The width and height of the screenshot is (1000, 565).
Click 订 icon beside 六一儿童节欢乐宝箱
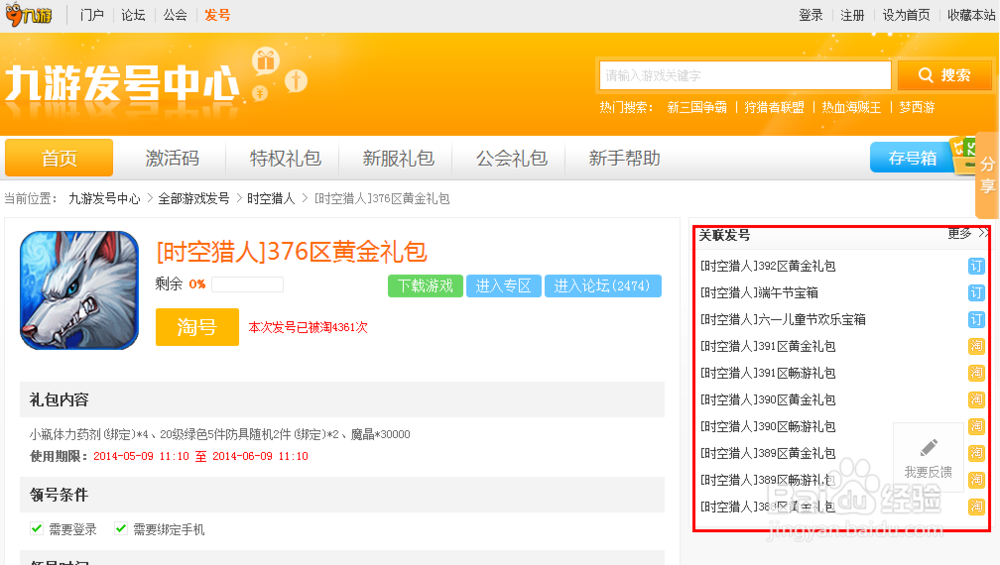click(x=976, y=319)
